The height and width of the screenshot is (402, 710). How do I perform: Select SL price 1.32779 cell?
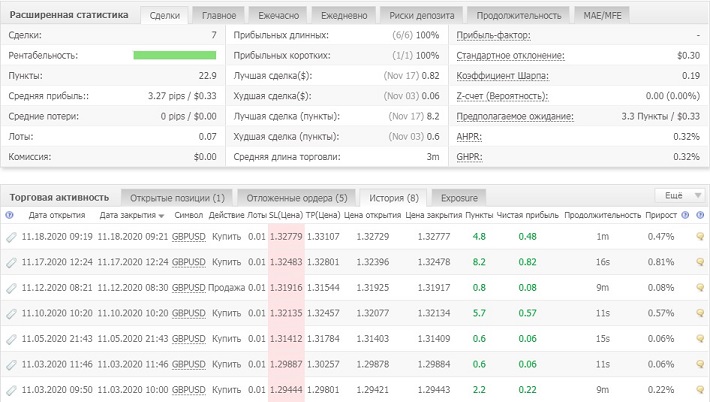tap(286, 237)
